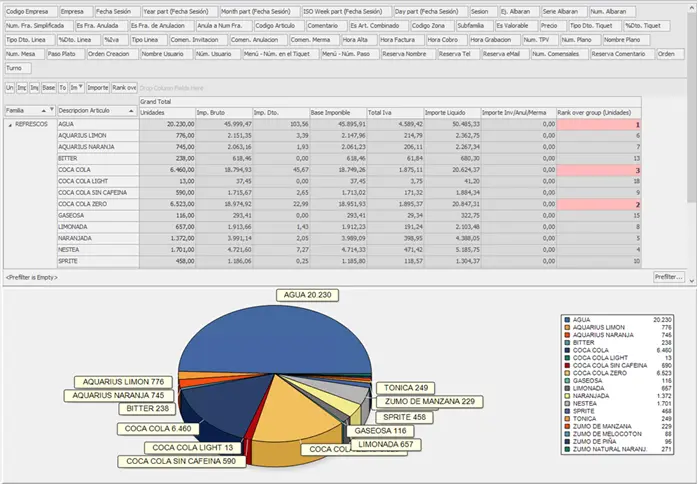Click the Familia sort arrow
Image resolution: width=698 pixels, height=484 pixels.
[x=43, y=112]
